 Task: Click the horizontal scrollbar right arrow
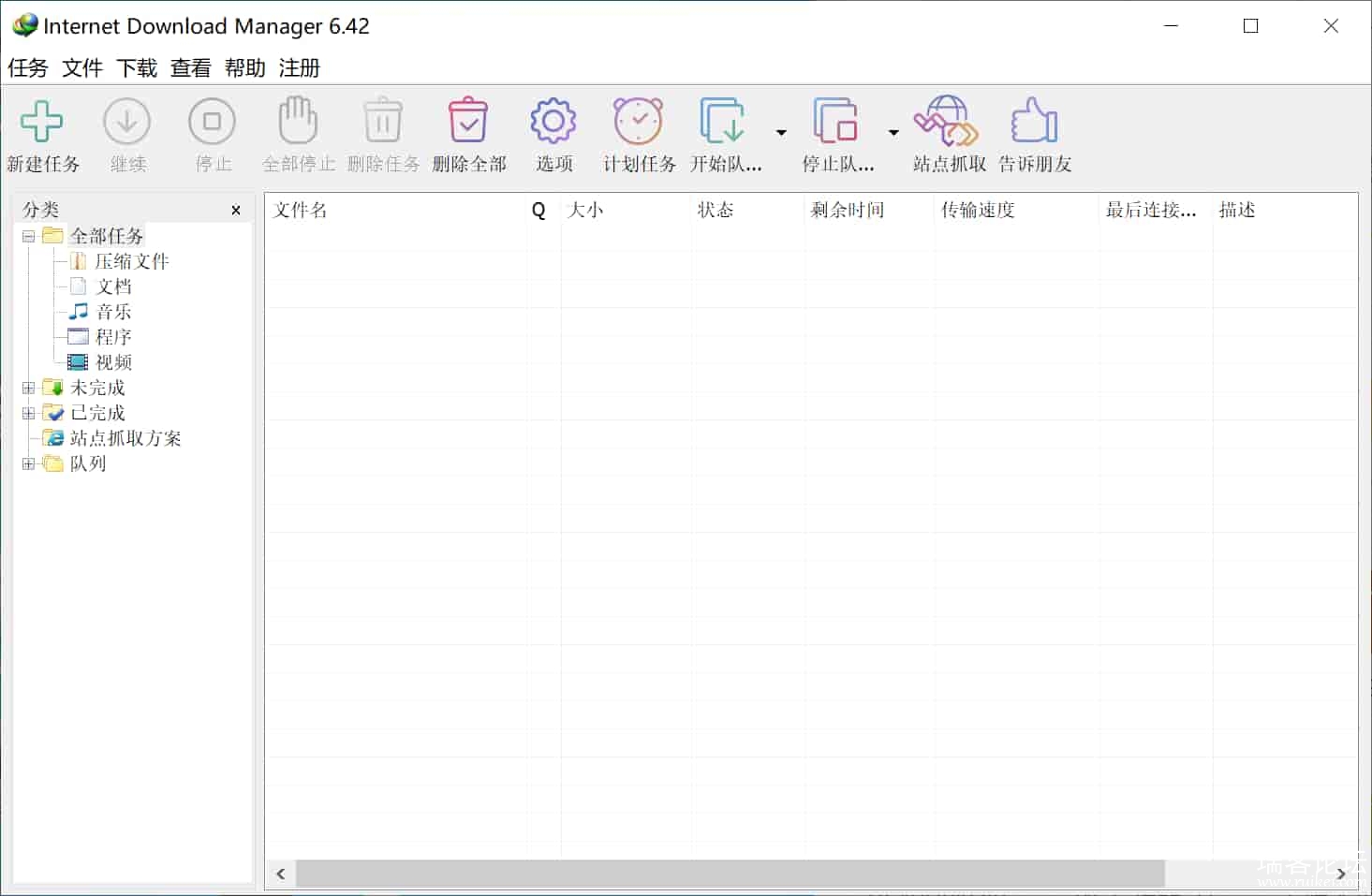tap(1341, 874)
